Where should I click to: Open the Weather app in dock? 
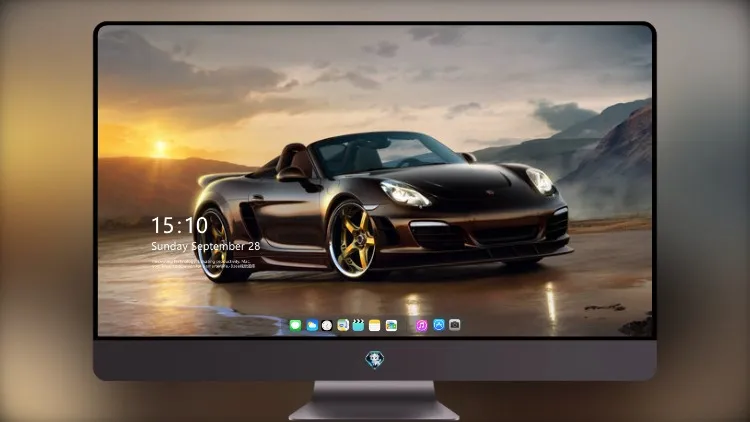[311, 325]
